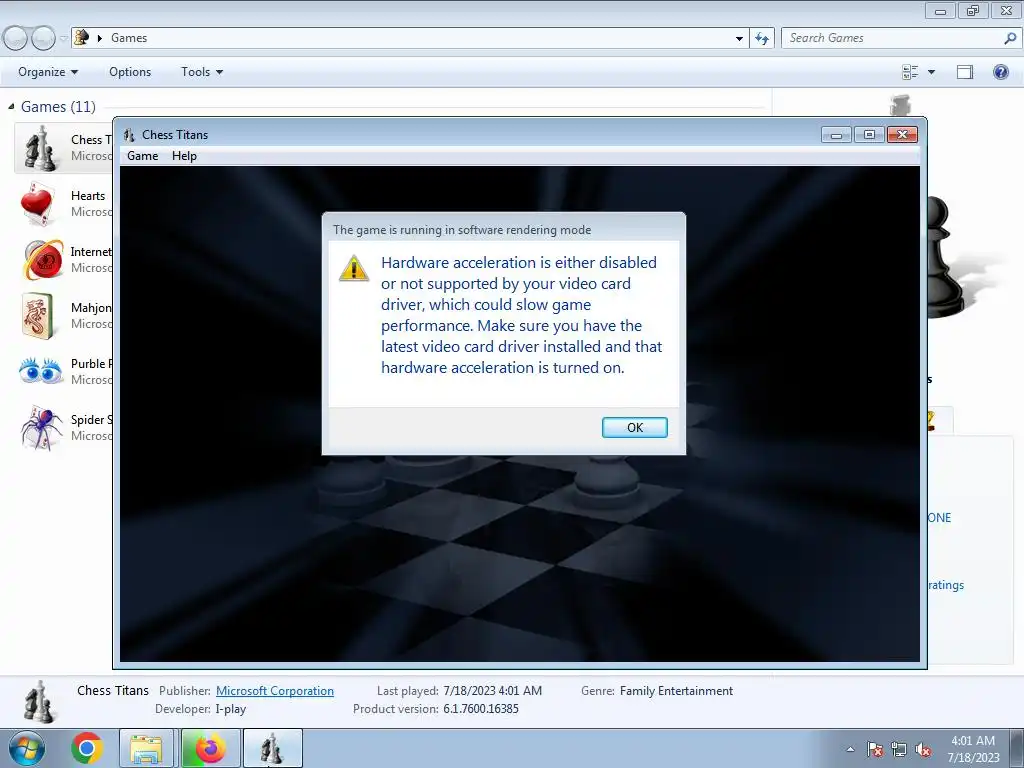This screenshot has width=1024, height=768.
Task: Click the search magnifier icon
Action: coord(1010,38)
